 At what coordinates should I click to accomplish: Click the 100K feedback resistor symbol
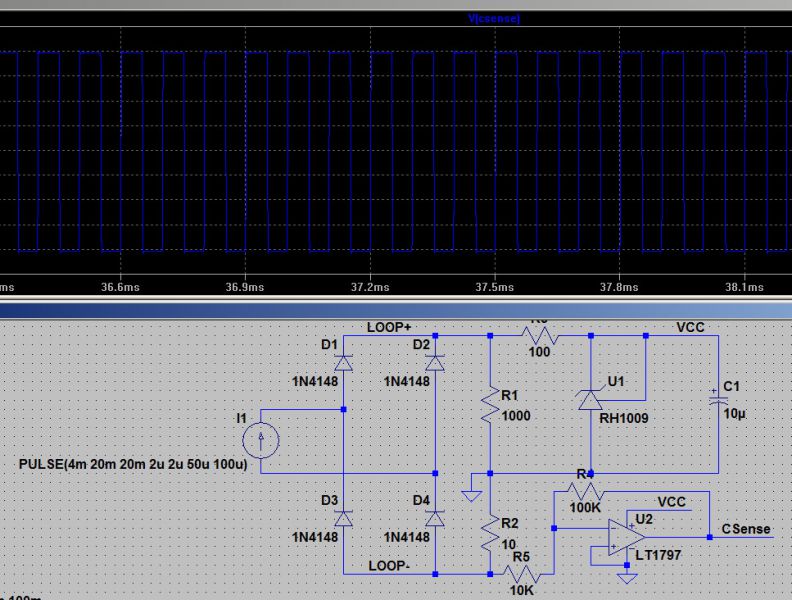tap(587, 491)
